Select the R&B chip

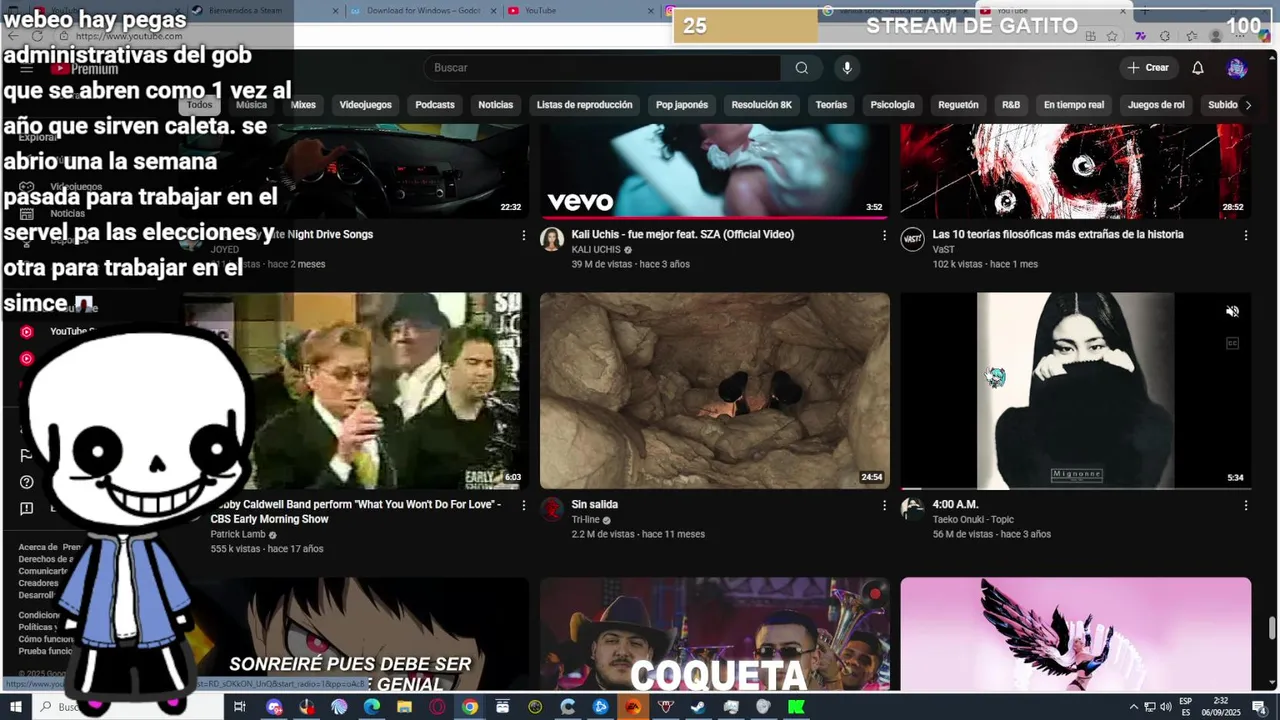[1011, 105]
